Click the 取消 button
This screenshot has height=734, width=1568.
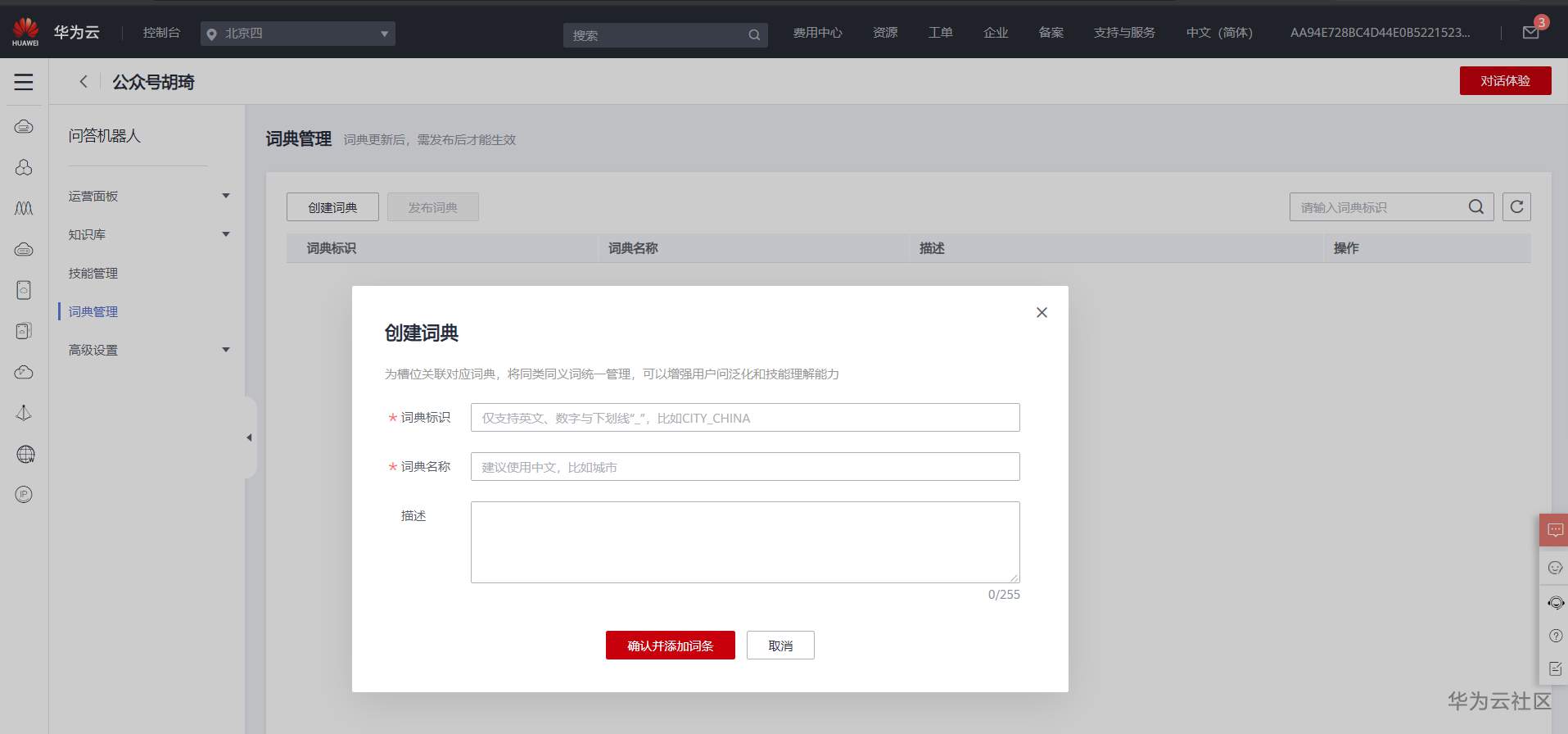[780, 646]
